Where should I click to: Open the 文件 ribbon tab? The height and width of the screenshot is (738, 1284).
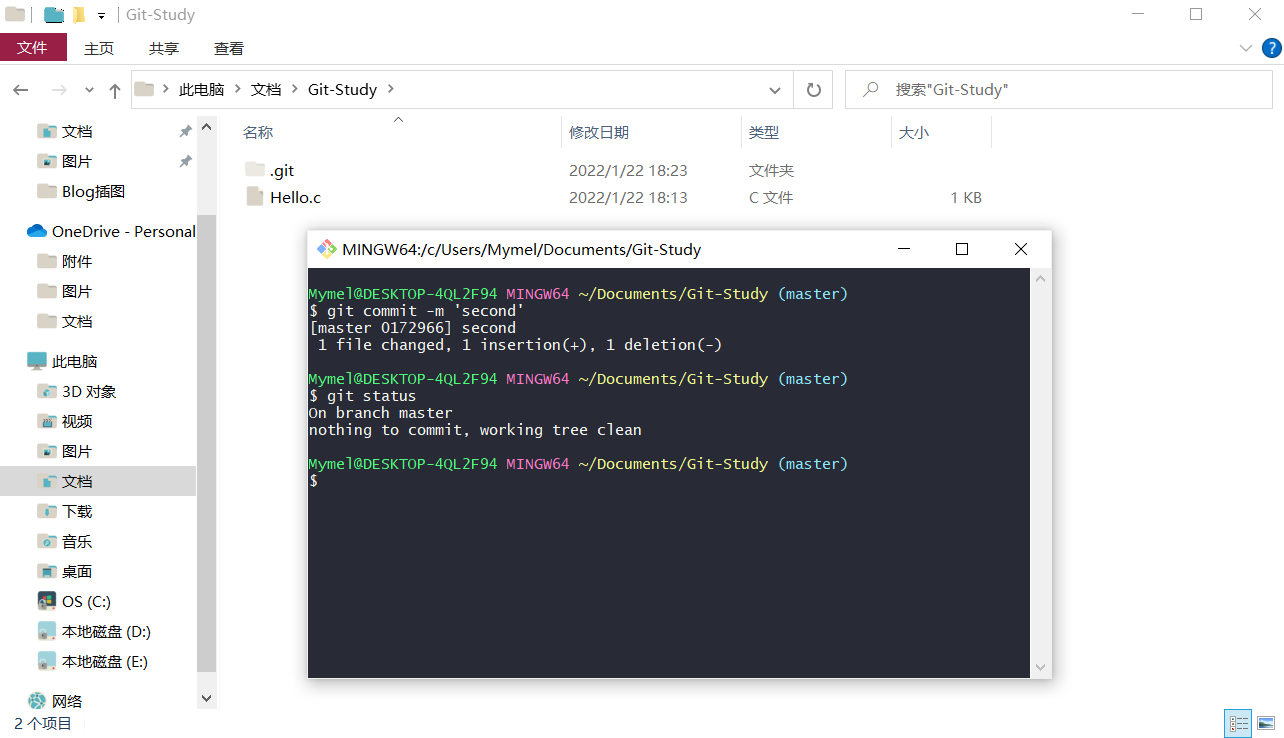tap(33, 47)
